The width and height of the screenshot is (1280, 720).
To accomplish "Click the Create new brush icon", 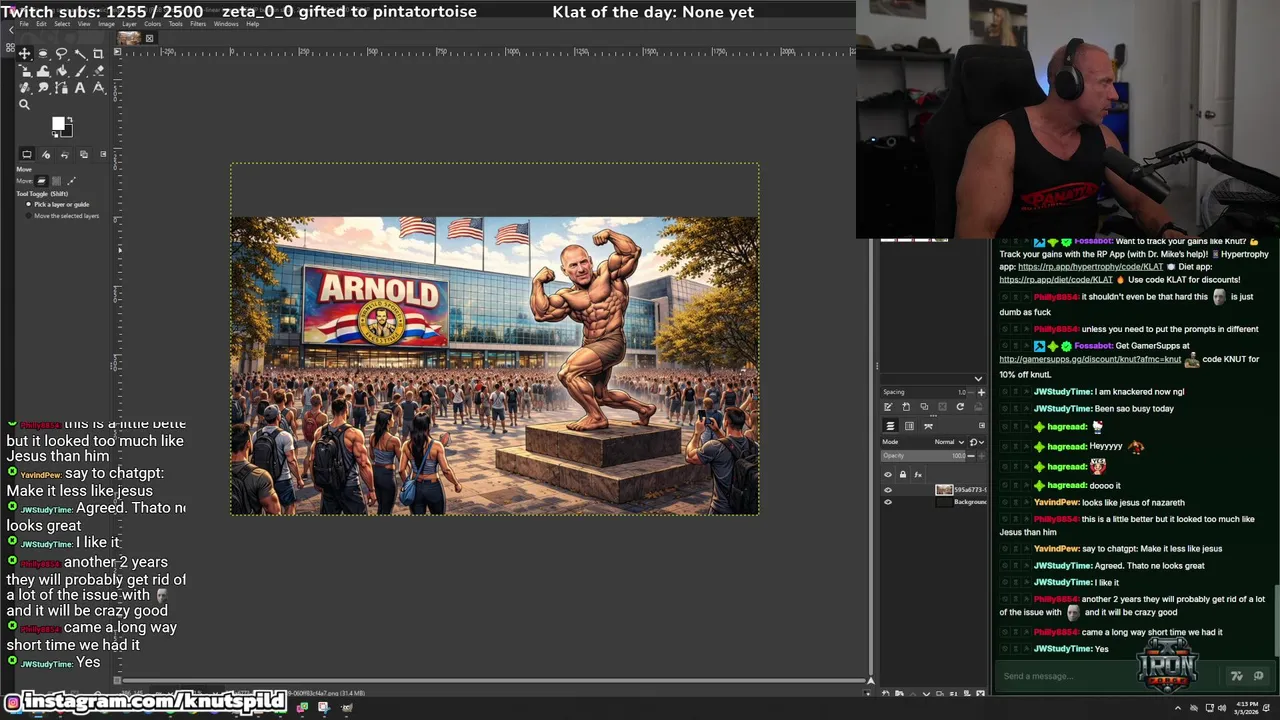I will click(906, 407).
